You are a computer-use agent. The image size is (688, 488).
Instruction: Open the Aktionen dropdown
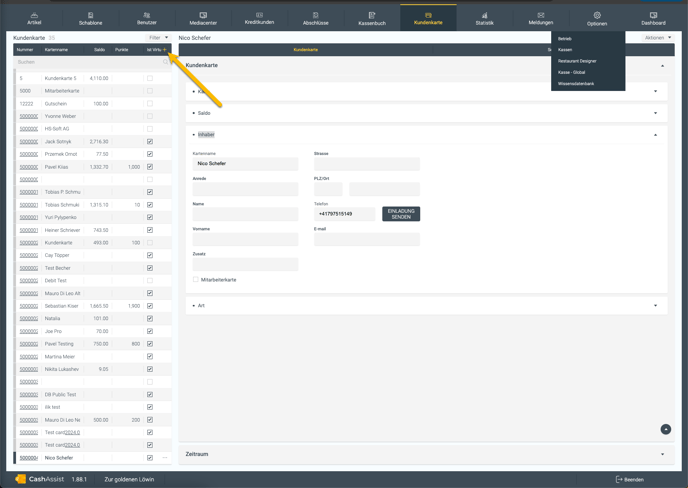coord(658,38)
